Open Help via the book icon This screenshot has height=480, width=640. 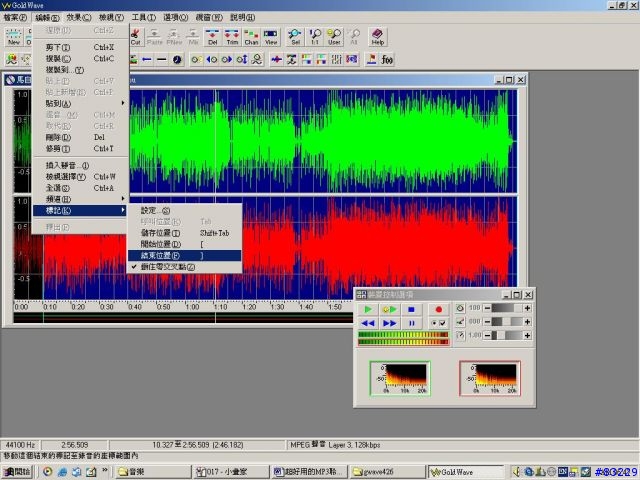pos(378,37)
